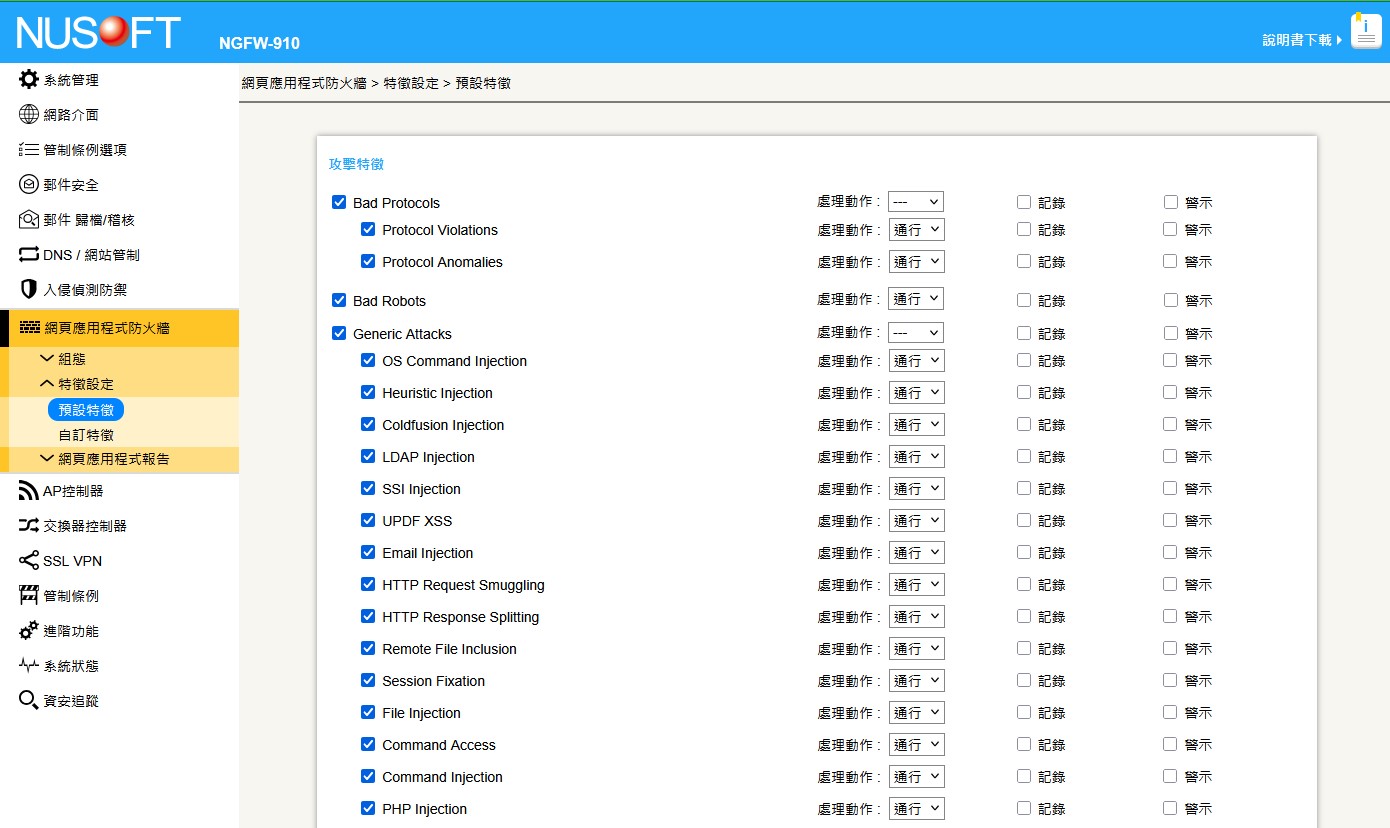Click the double gears icon for 進階功能
1390x828 pixels.
[x=29, y=631]
